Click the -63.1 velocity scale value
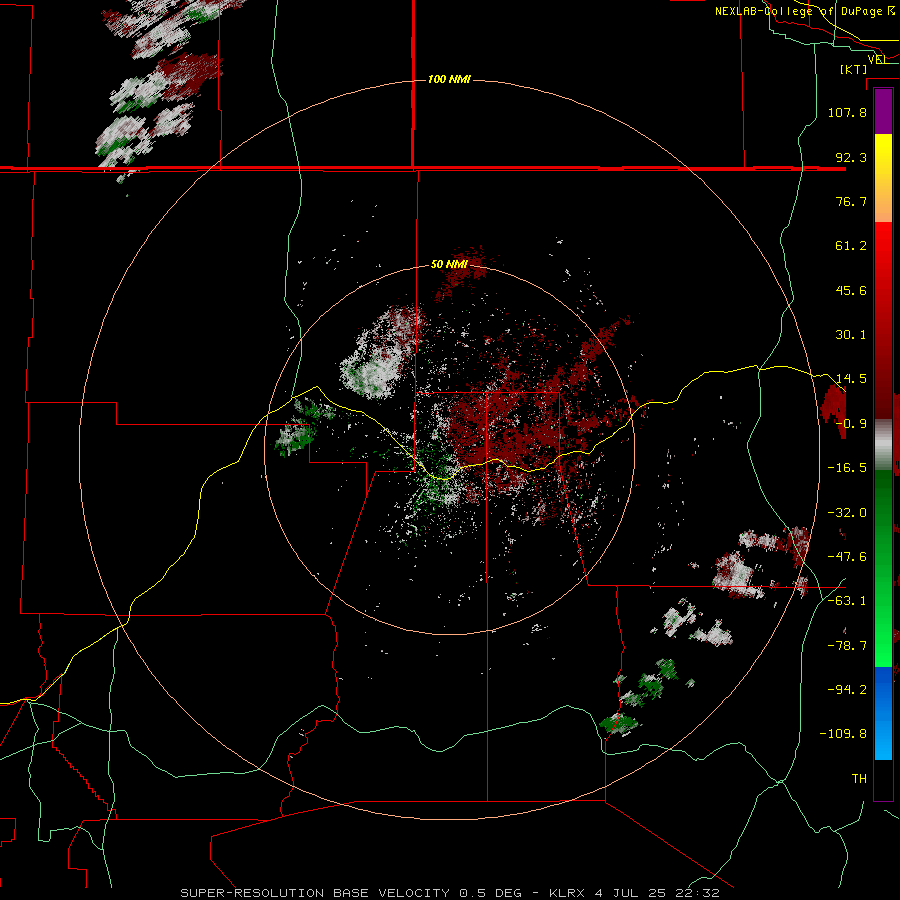 [x=847, y=600]
